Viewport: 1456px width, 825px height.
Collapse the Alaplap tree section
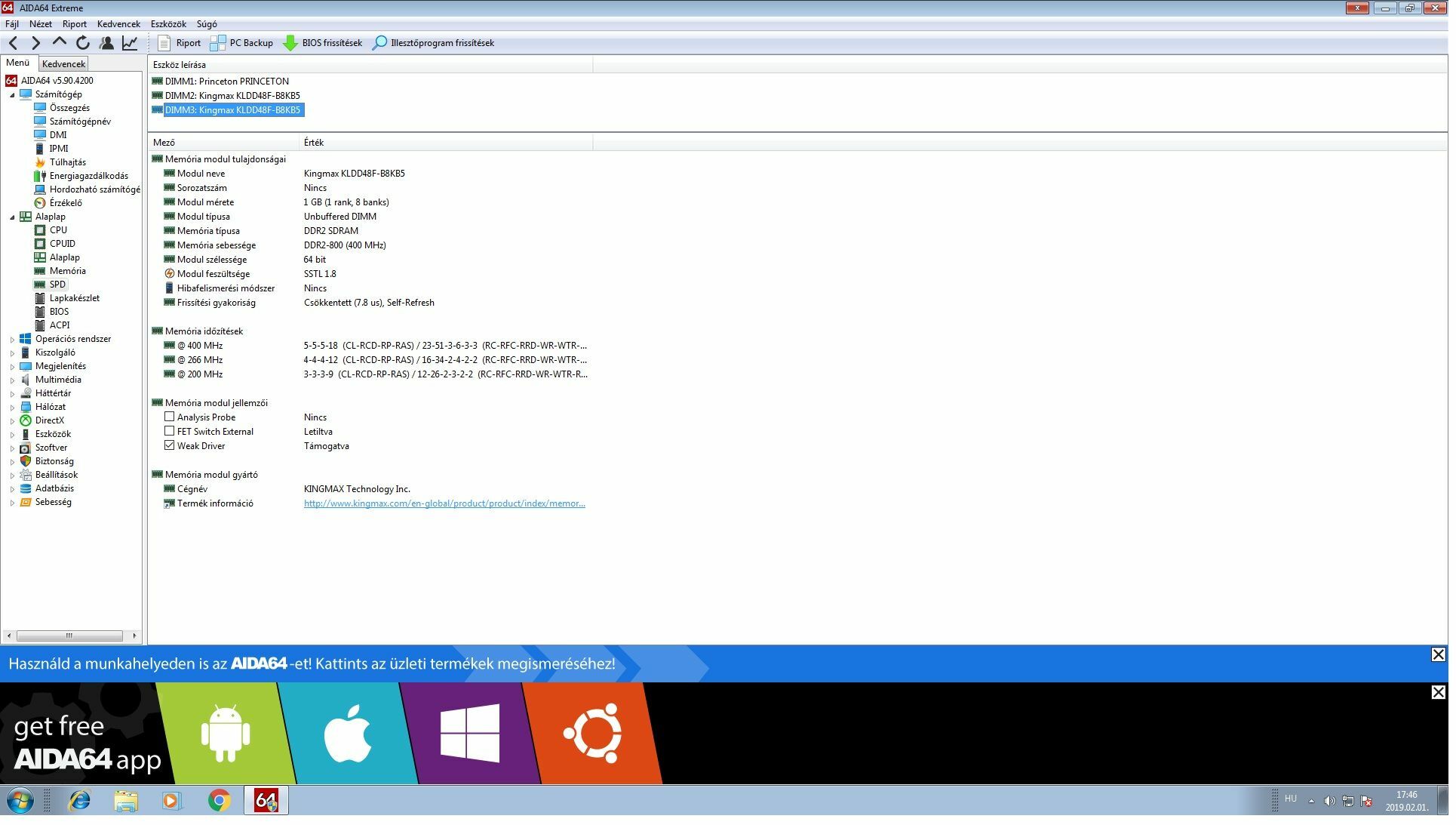point(12,217)
